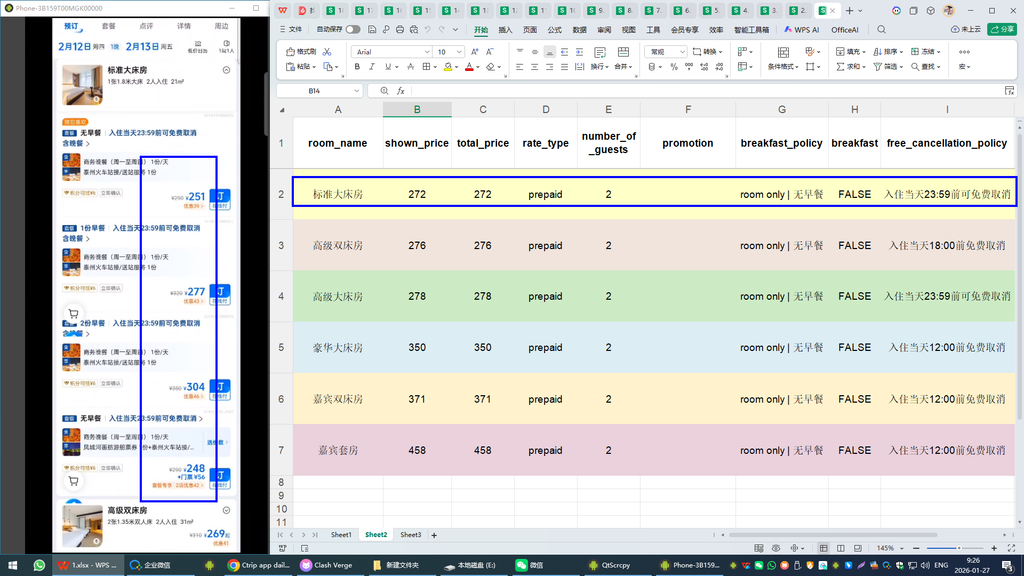Click the thousands separator icon
Screen dimensions: 1024x576
(689, 67)
